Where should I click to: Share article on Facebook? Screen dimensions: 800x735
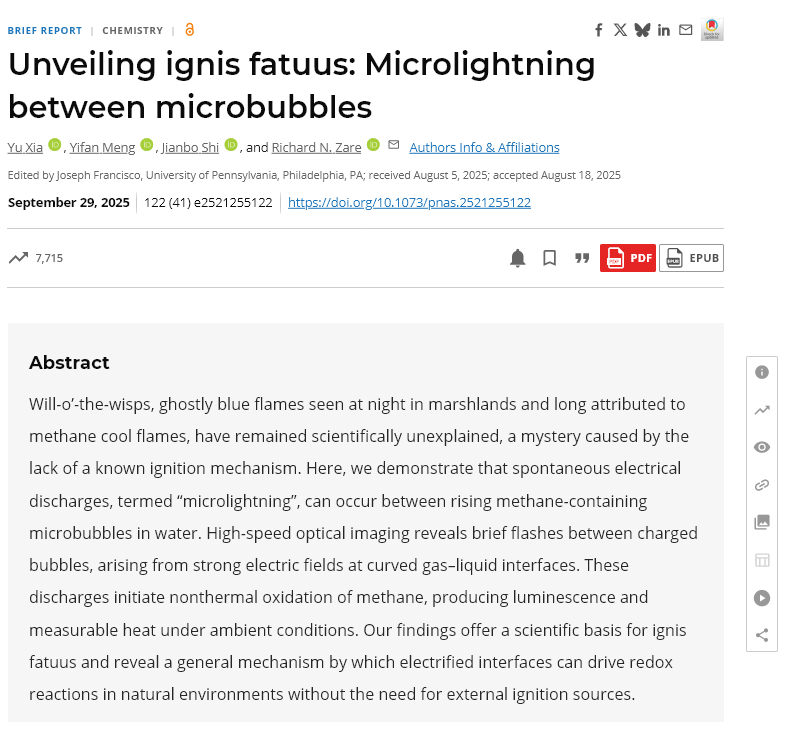599,30
